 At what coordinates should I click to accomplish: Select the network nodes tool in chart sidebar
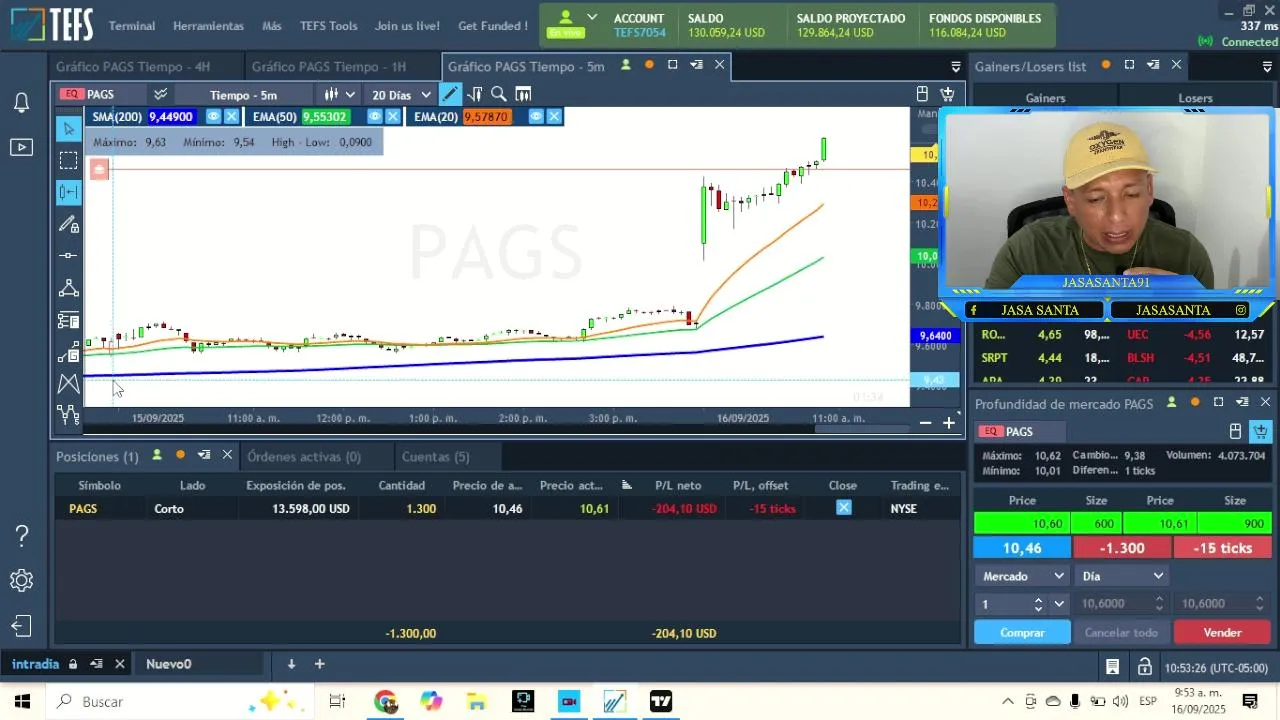click(x=68, y=288)
